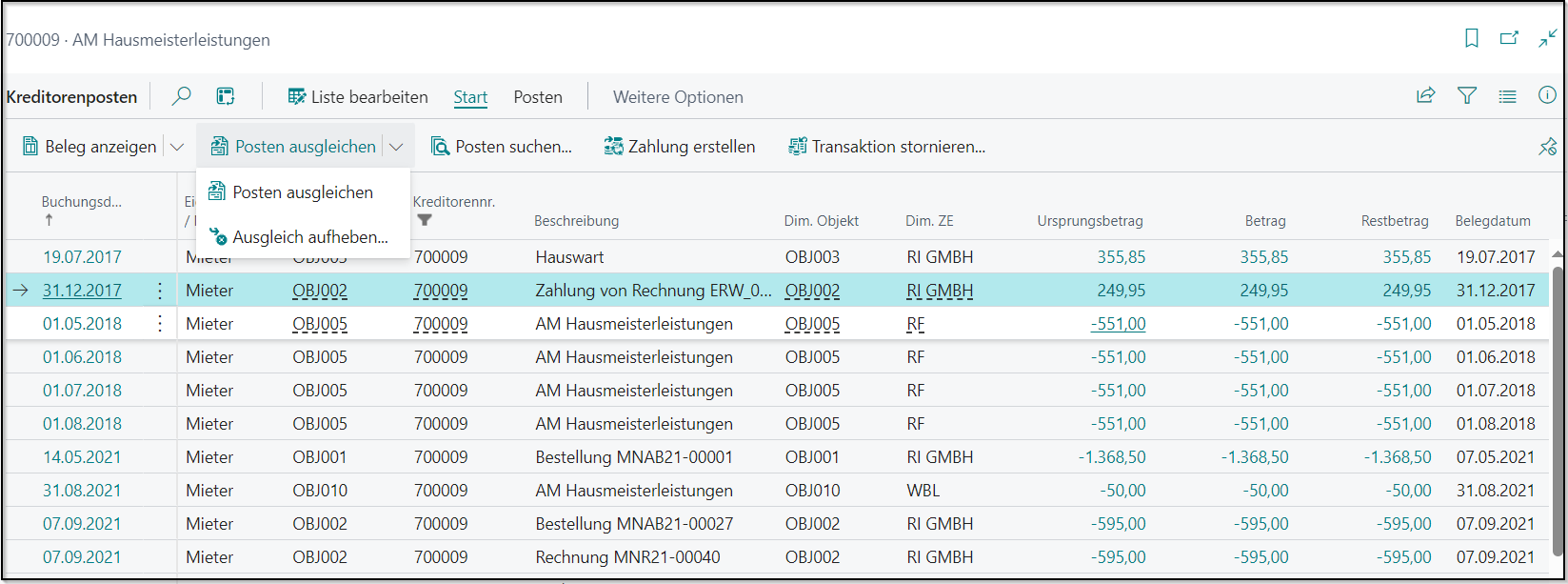Click Bestellung MNAB21-00001 description
Screen dimensions: 1568x584
(x=634, y=457)
